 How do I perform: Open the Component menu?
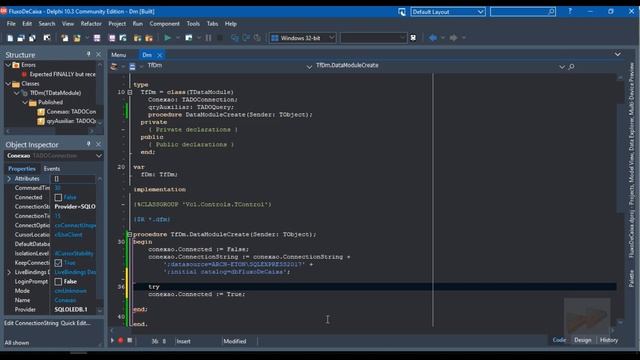[x=164, y=24]
